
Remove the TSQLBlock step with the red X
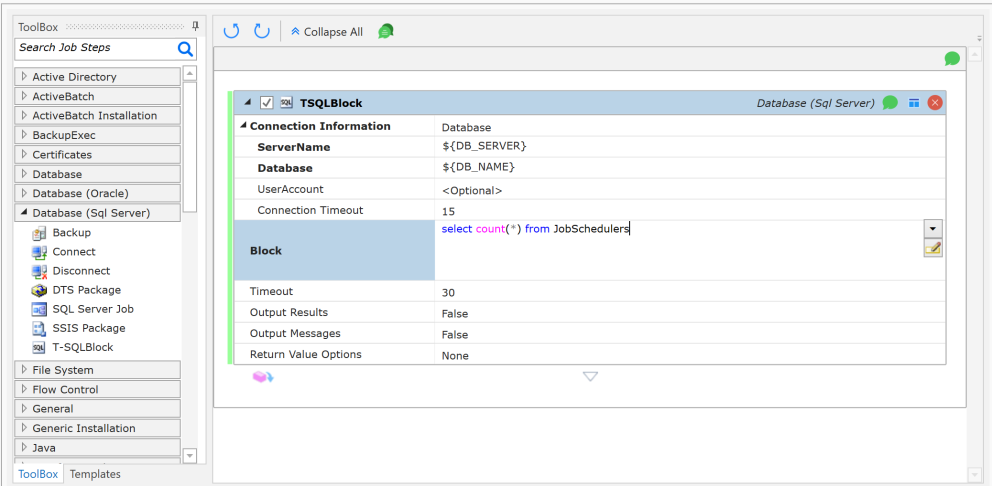point(934,103)
